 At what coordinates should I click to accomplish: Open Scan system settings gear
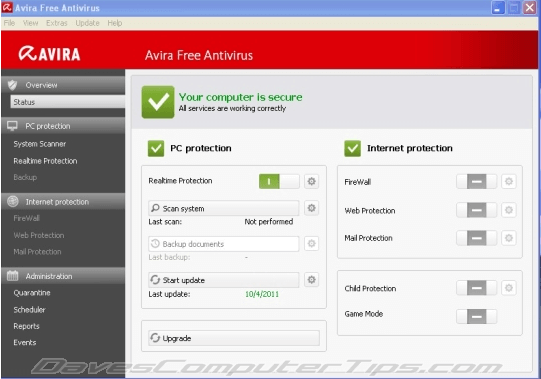click(x=311, y=208)
